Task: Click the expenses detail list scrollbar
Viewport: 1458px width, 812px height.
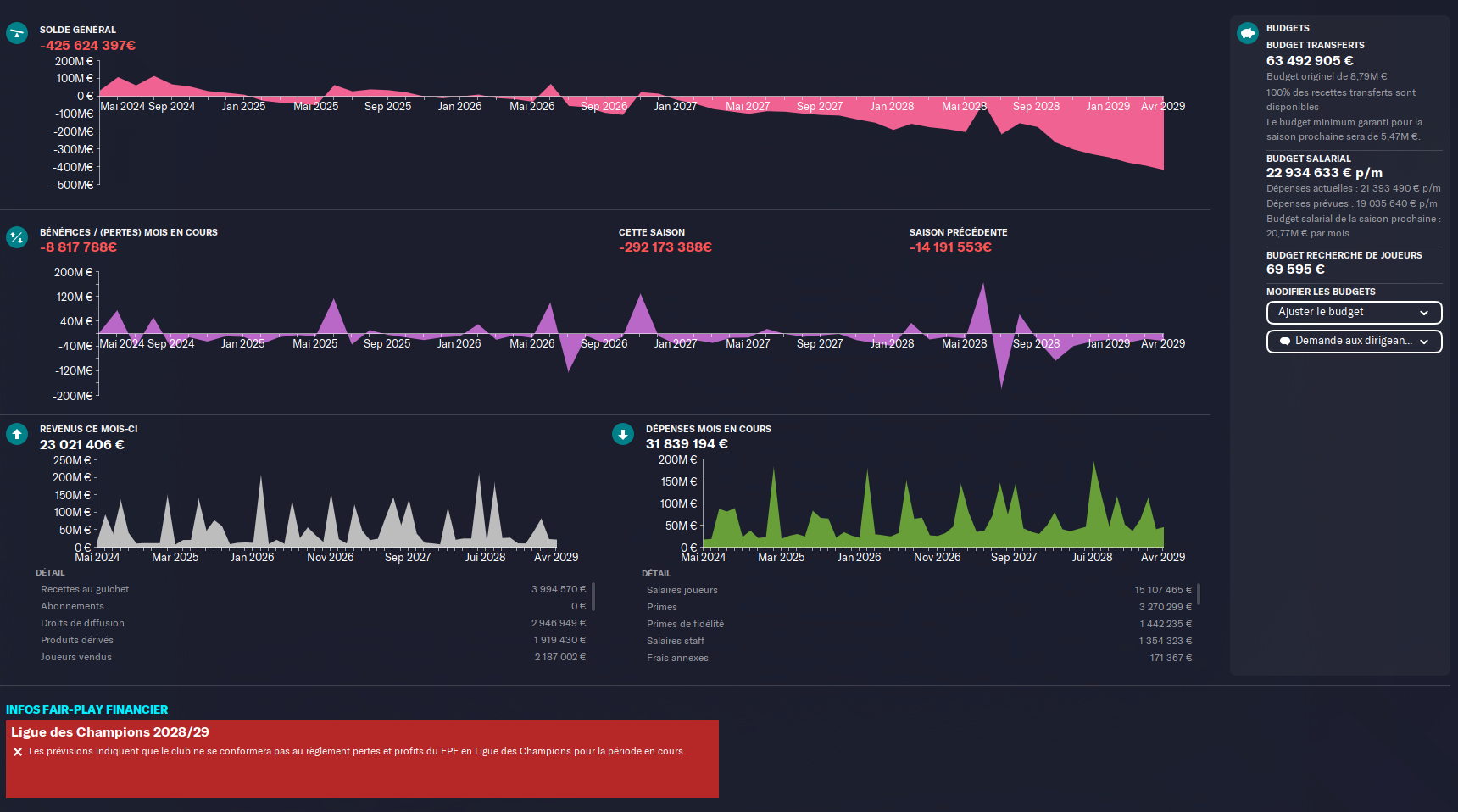Action: pos(1199,593)
